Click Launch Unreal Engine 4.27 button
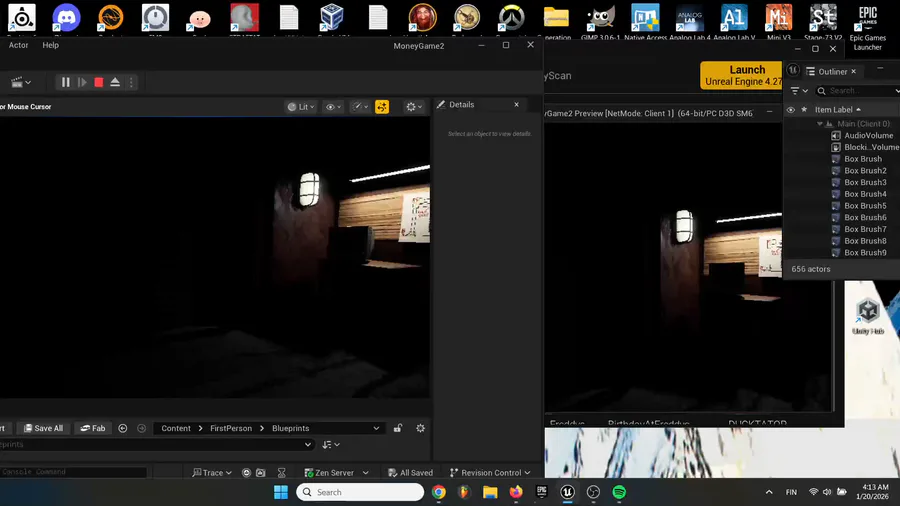This screenshot has width=900, height=506. (x=742, y=75)
